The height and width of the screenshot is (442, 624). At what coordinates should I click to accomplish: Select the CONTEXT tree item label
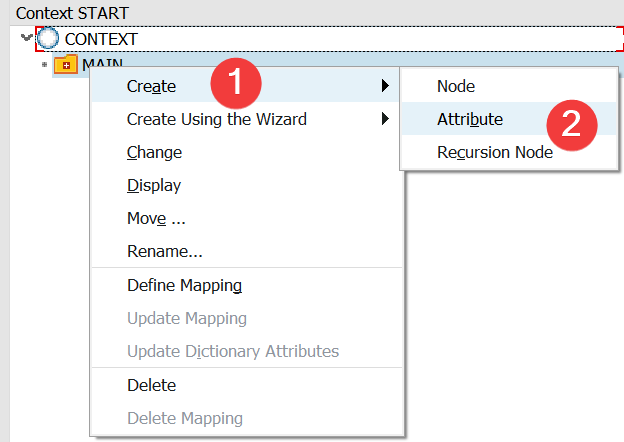[x=101, y=39]
